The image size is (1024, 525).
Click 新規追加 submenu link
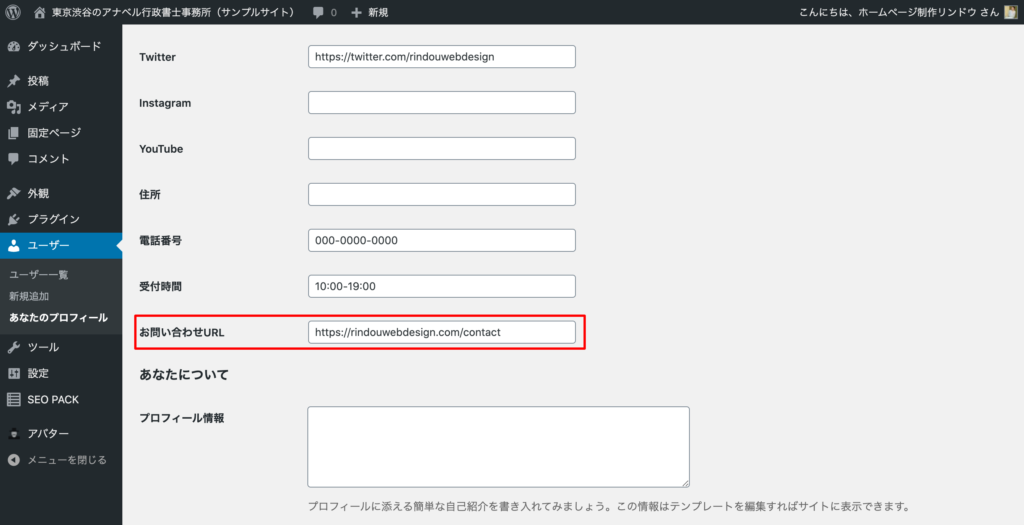29,296
